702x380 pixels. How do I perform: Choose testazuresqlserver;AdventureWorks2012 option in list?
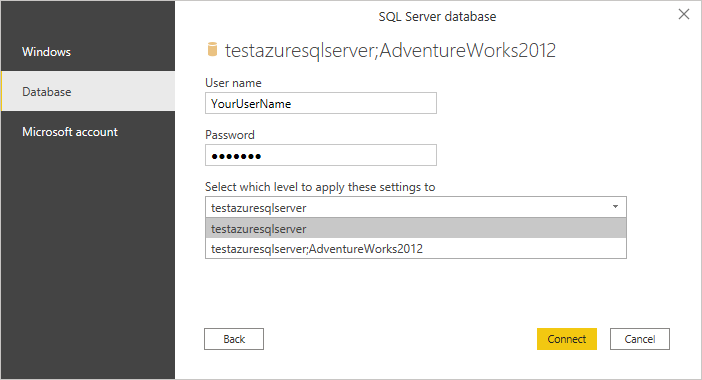[x=415, y=248]
